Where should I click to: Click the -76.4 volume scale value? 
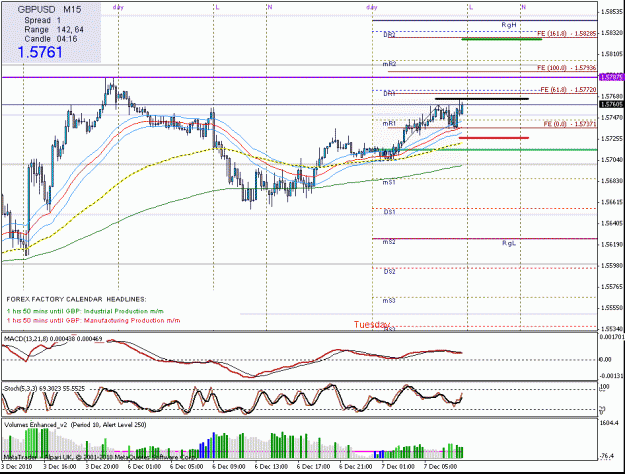point(609,456)
